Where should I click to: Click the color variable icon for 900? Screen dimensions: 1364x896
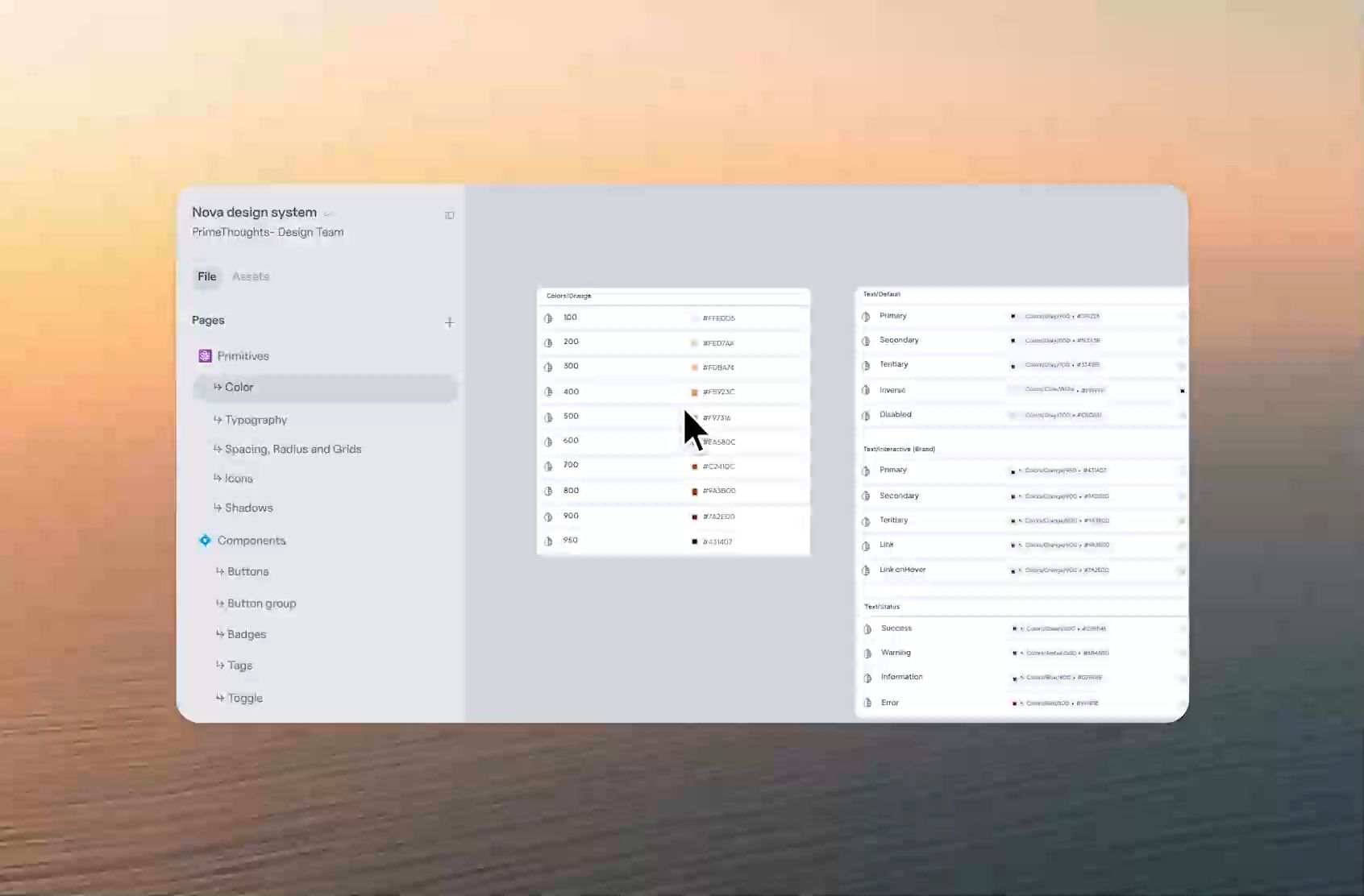tap(548, 517)
